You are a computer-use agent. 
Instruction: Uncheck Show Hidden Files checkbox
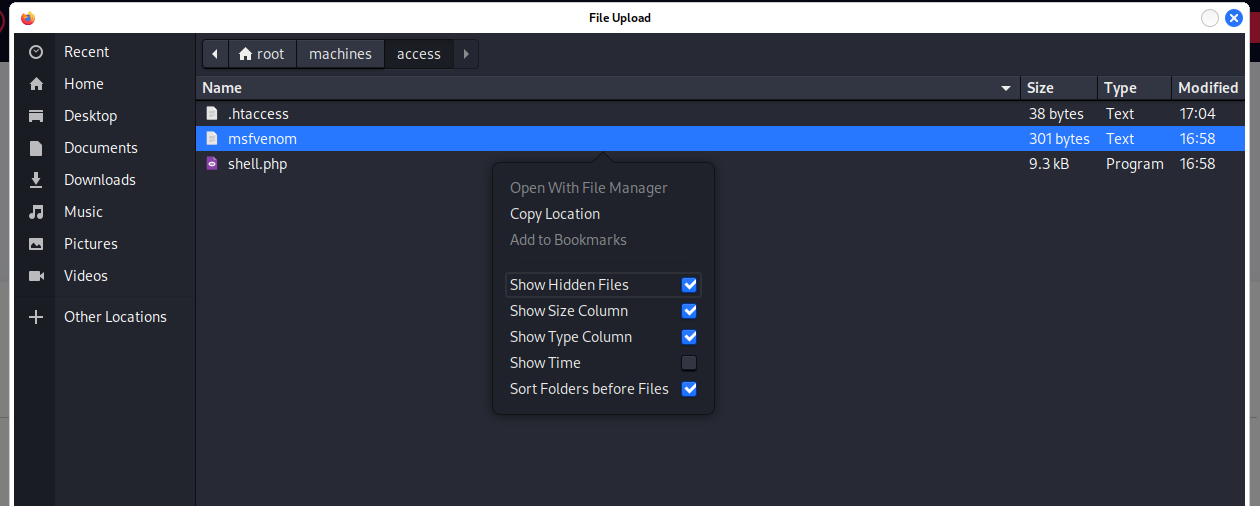point(689,285)
